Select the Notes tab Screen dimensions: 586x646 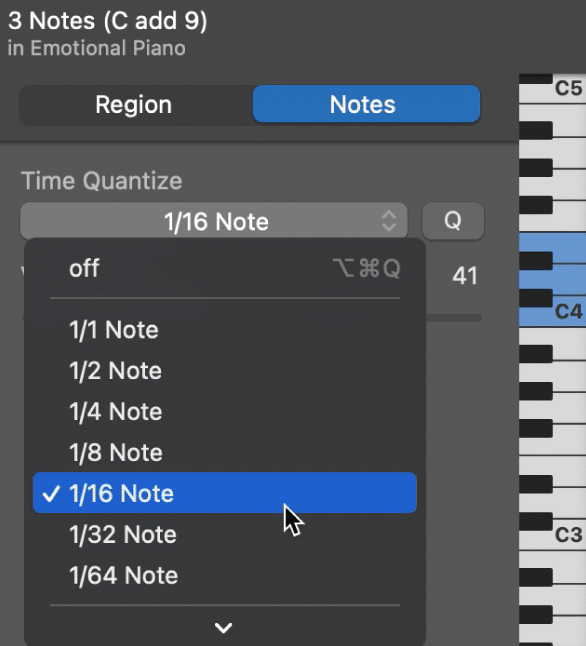pos(366,104)
